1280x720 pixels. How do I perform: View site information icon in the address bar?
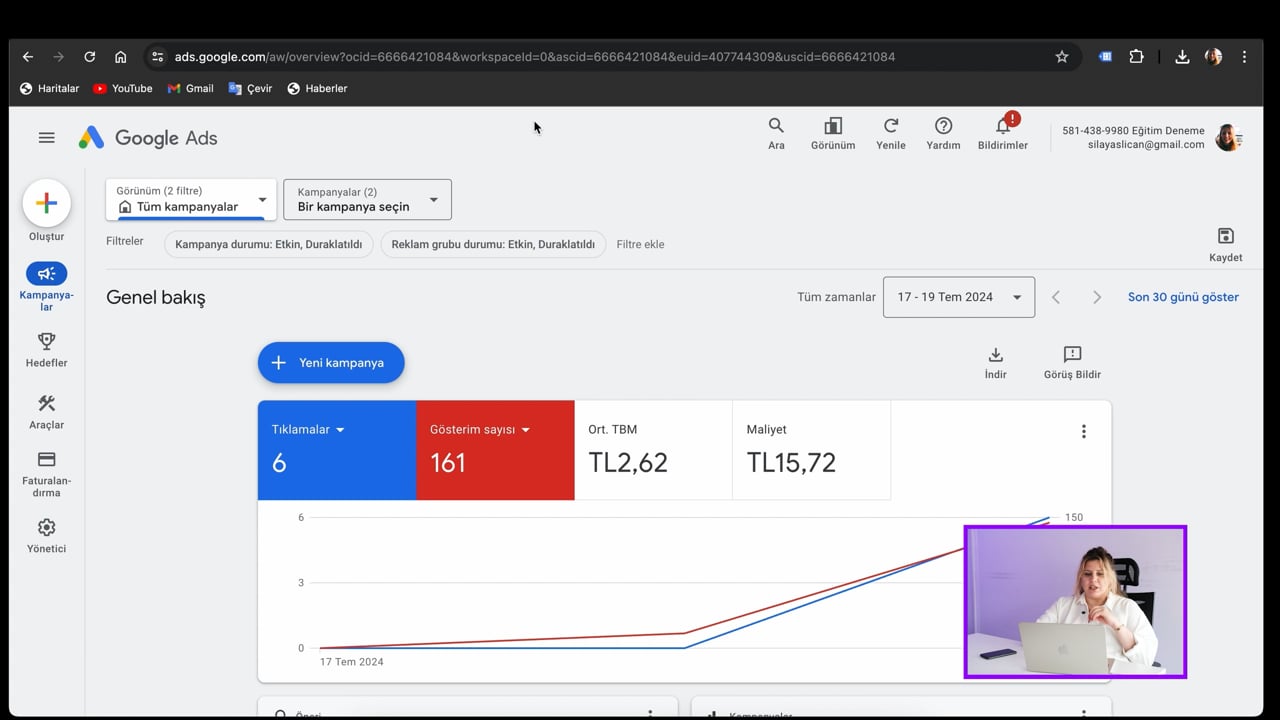158,57
